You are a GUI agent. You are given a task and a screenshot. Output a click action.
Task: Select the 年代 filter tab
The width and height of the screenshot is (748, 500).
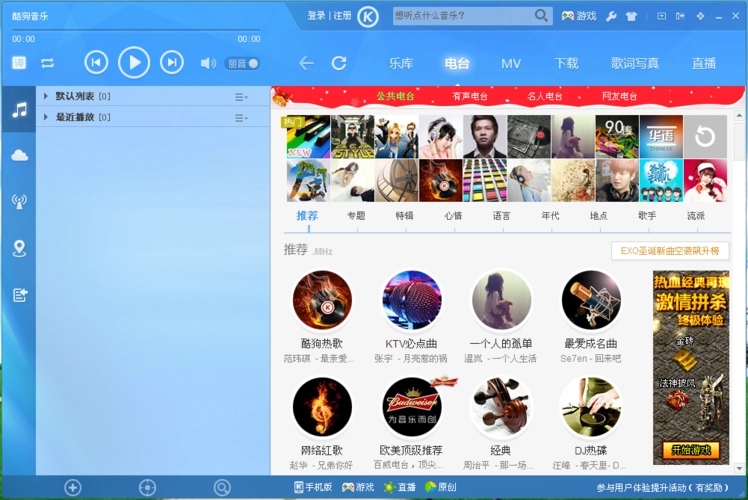550,216
